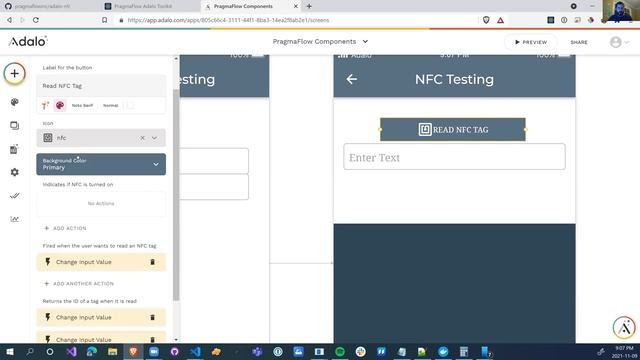Open File Explorer from taskbar
The width and height of the screenshot is (640, 360).
(113, 351)
